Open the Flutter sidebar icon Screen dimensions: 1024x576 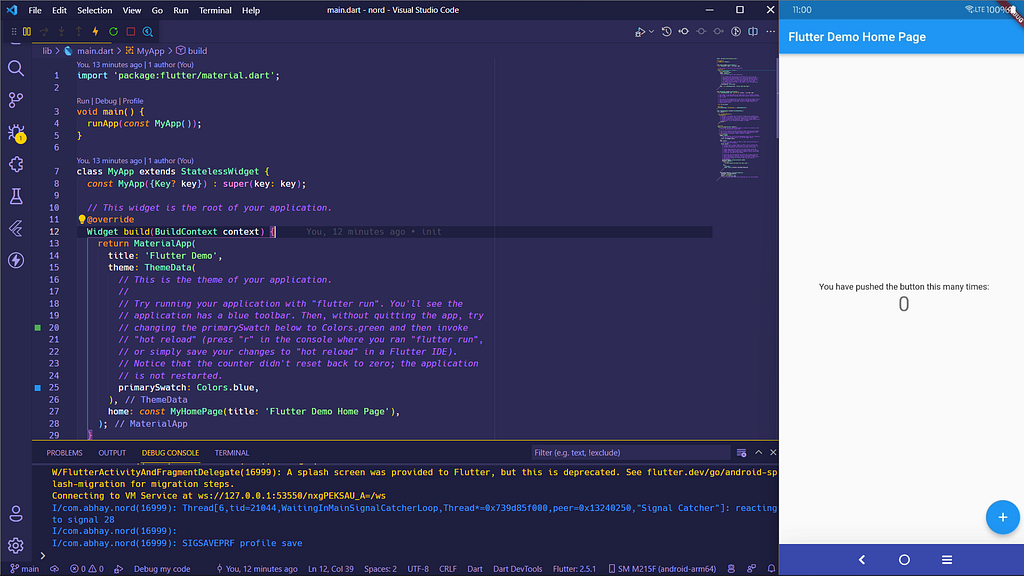coord(16,228)
